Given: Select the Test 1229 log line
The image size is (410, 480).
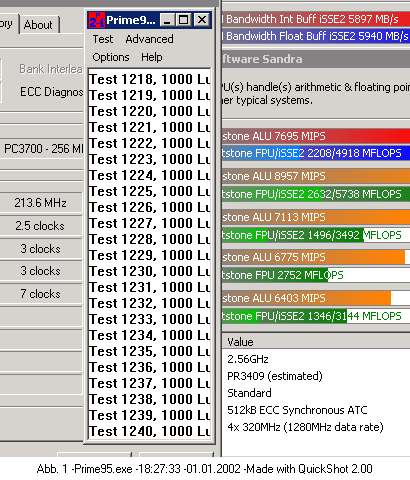Looking at the screenshot, I should (x=150, y=255).
